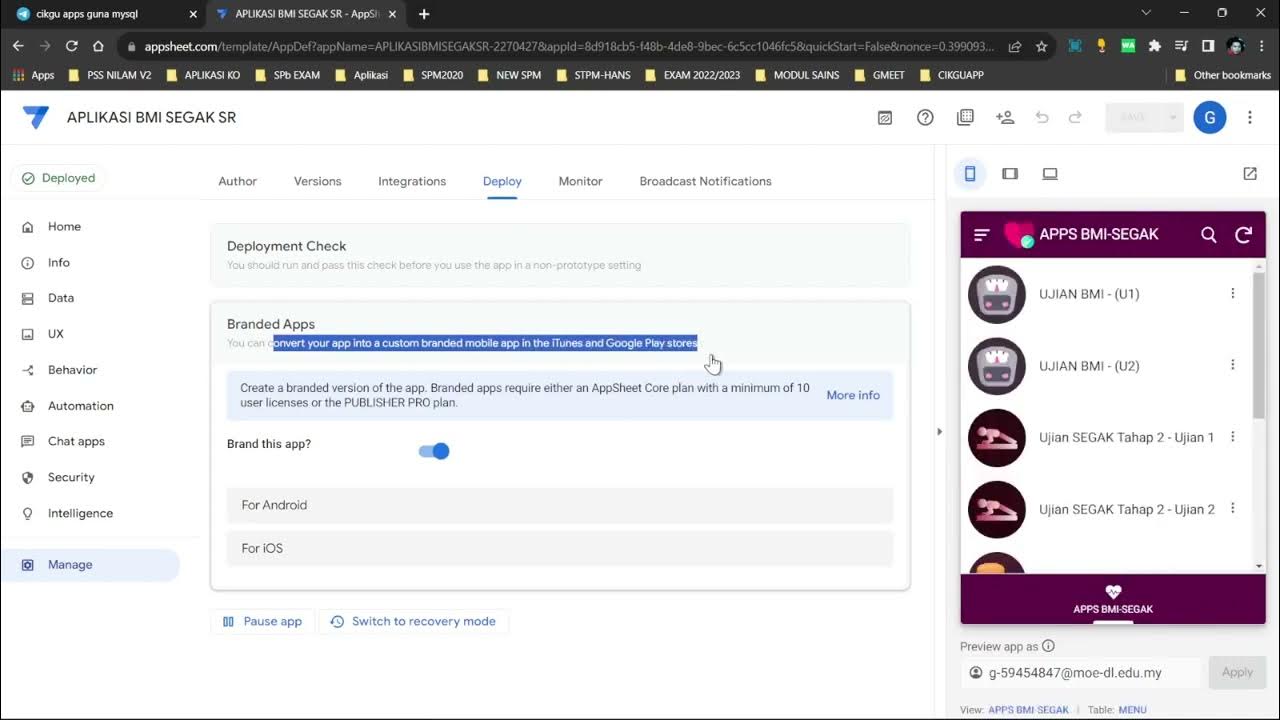Expand the For Android section
The height and width of the screenshot is (720, 1280).
[560, 505]
